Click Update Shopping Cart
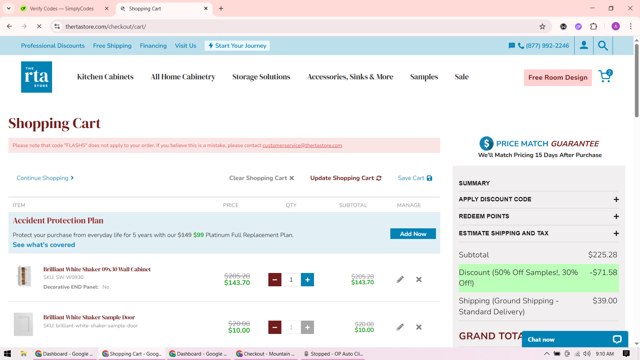 coord(346,178)
